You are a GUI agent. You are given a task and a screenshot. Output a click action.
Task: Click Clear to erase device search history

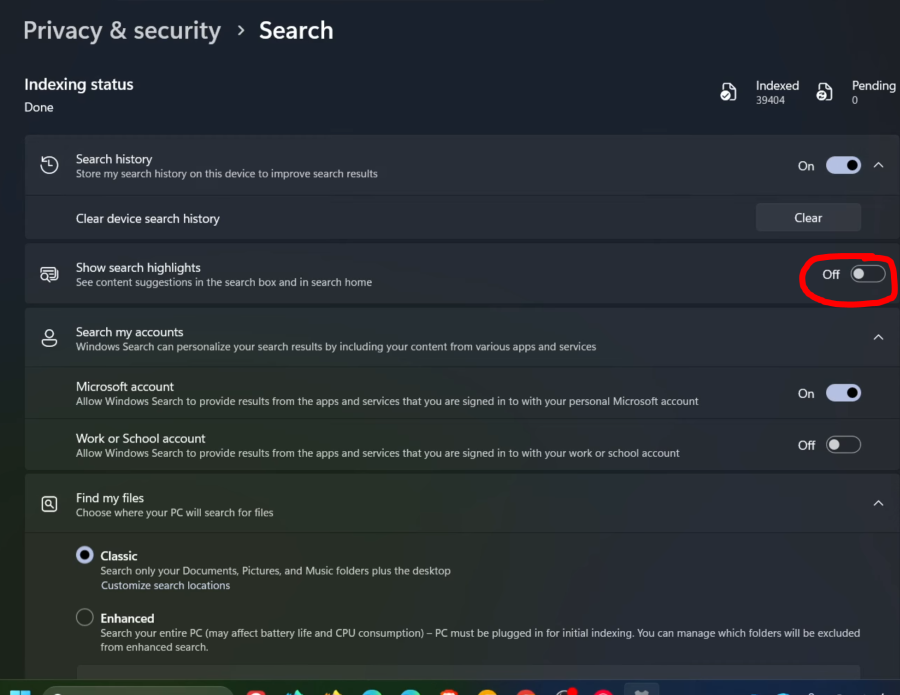click(x=808, y=218)
